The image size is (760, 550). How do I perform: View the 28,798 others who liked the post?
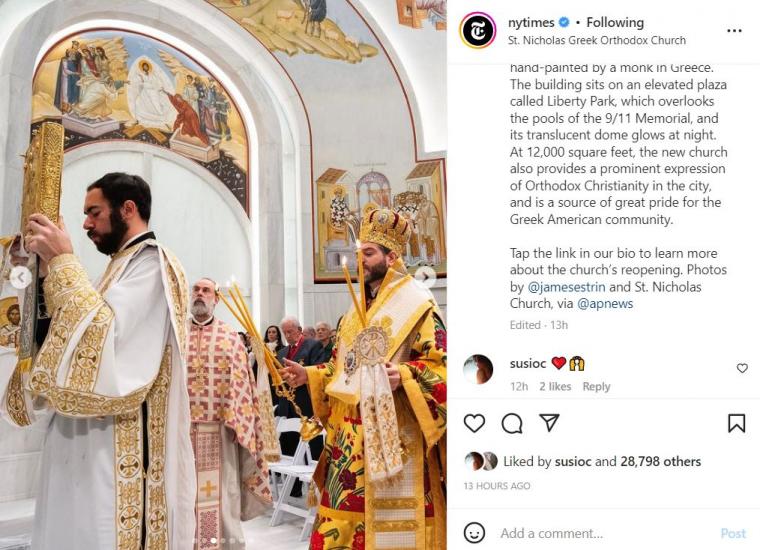click(660, 461)
